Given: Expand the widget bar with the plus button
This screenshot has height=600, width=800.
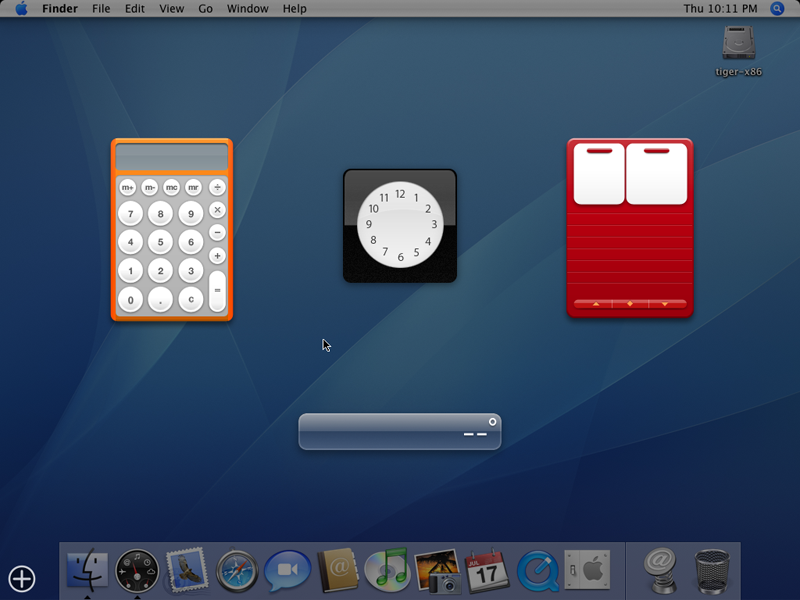Looking at the screenshot, I should tap(22, 578).
